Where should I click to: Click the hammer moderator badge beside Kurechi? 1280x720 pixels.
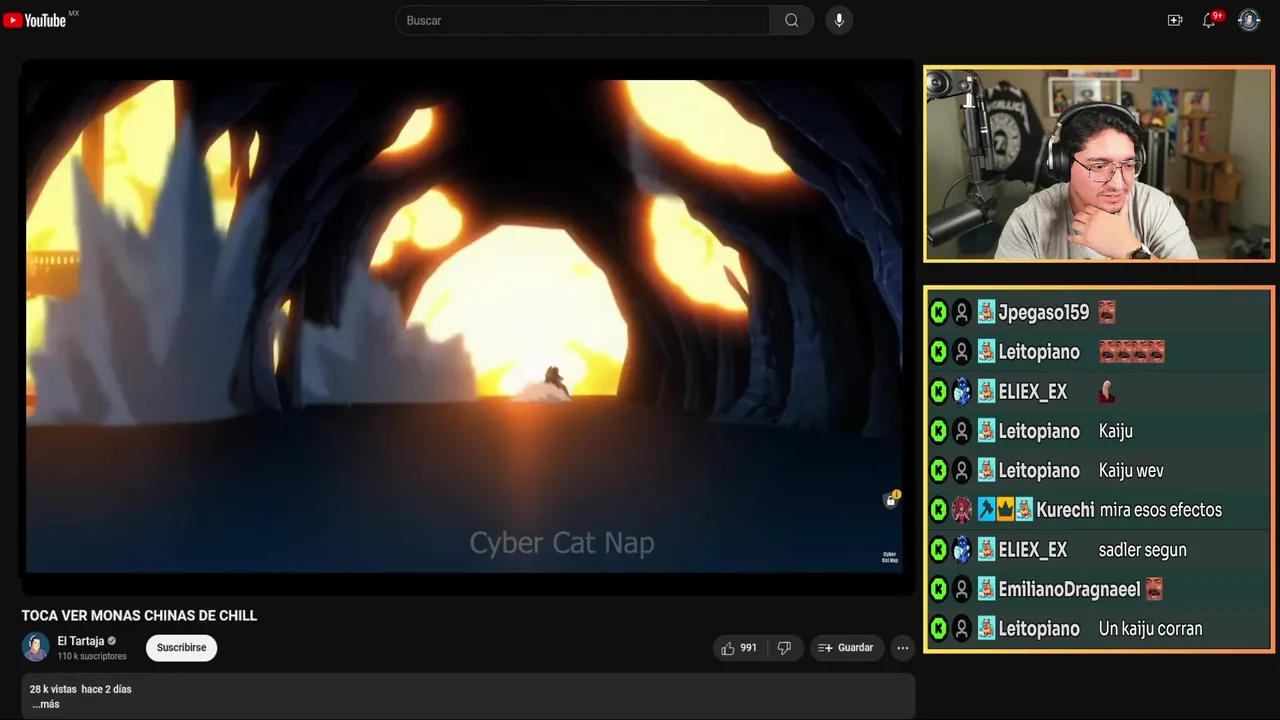click(x=986, y=510)
